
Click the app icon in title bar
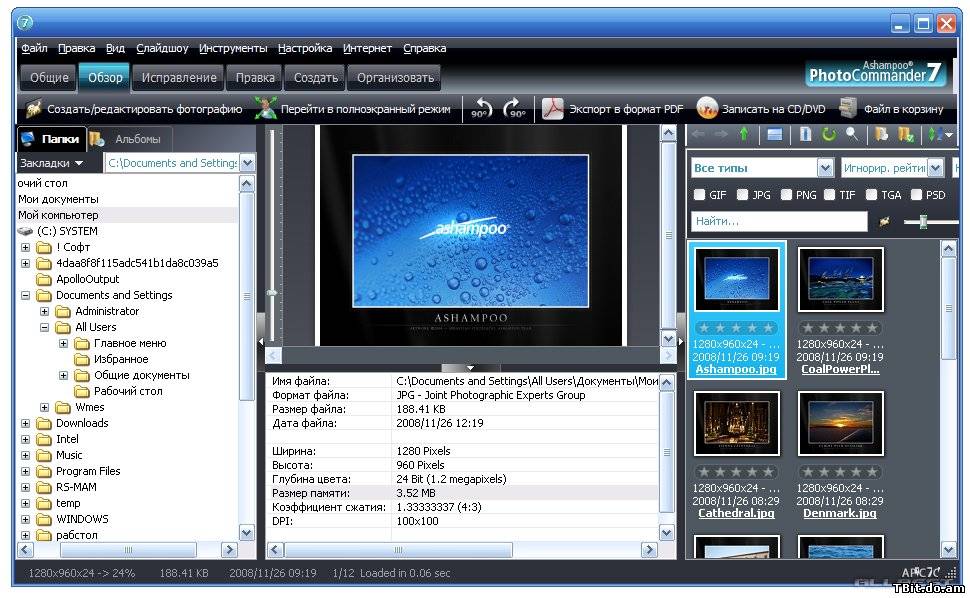(25, 23)
